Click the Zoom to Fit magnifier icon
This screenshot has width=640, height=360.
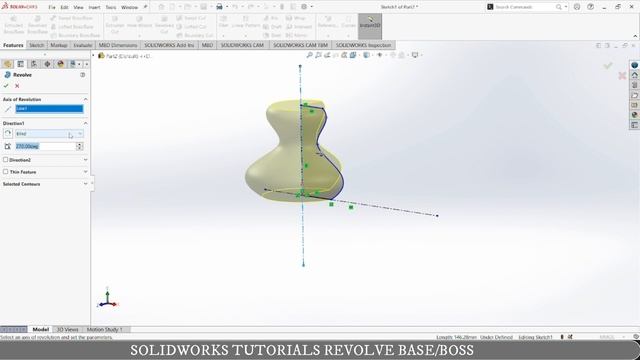[x=310, y=55]
